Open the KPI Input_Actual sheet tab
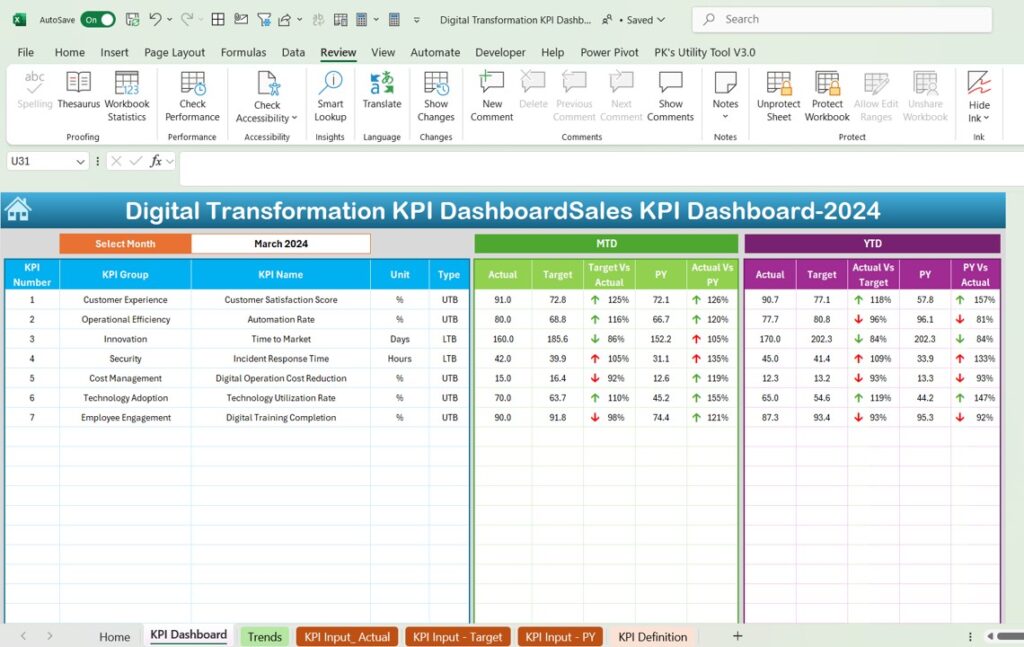The width and height of the screenshot is (1024, 647). tap(347, 637)
